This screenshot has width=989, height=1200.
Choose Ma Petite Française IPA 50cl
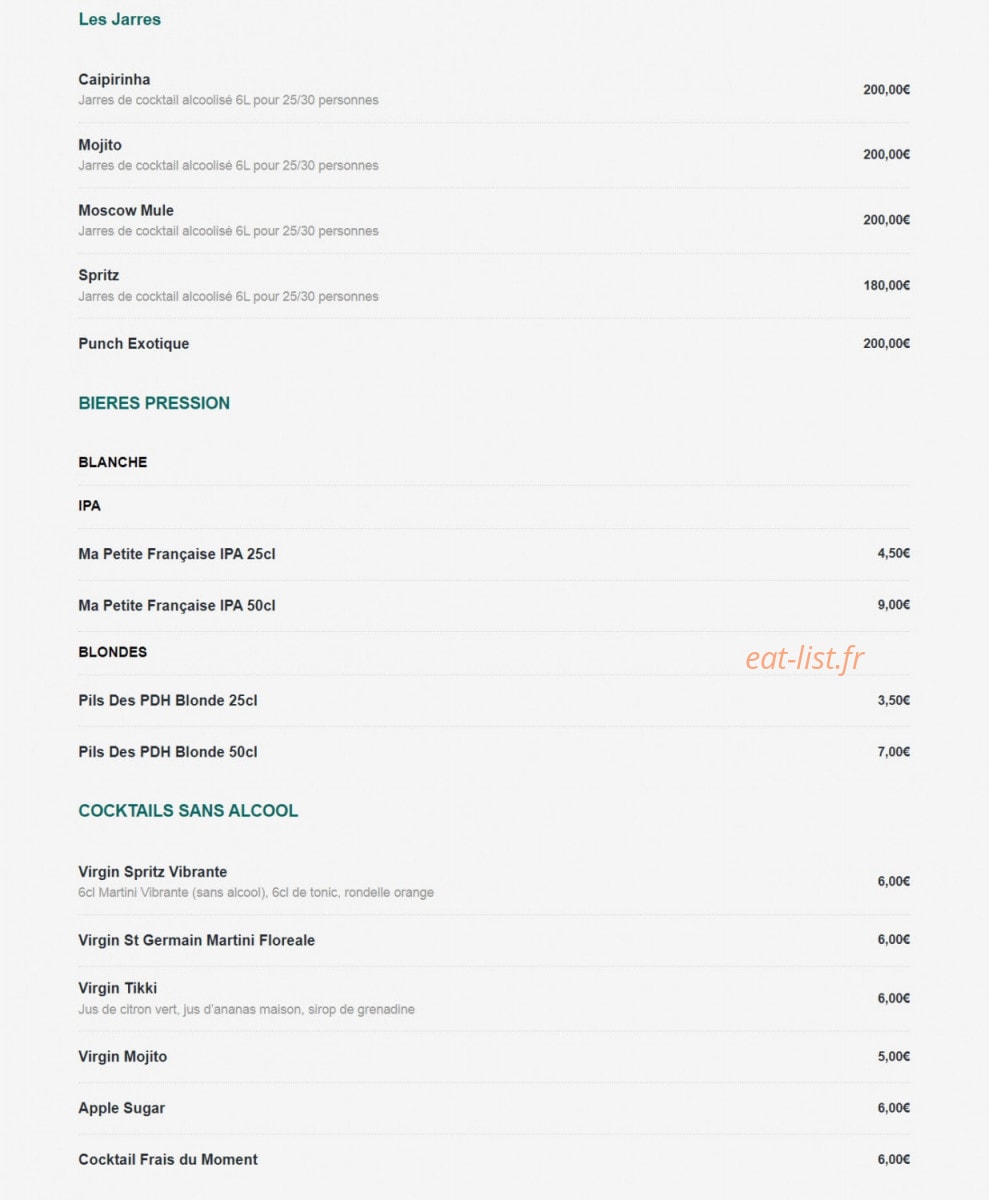pos(494,605)
